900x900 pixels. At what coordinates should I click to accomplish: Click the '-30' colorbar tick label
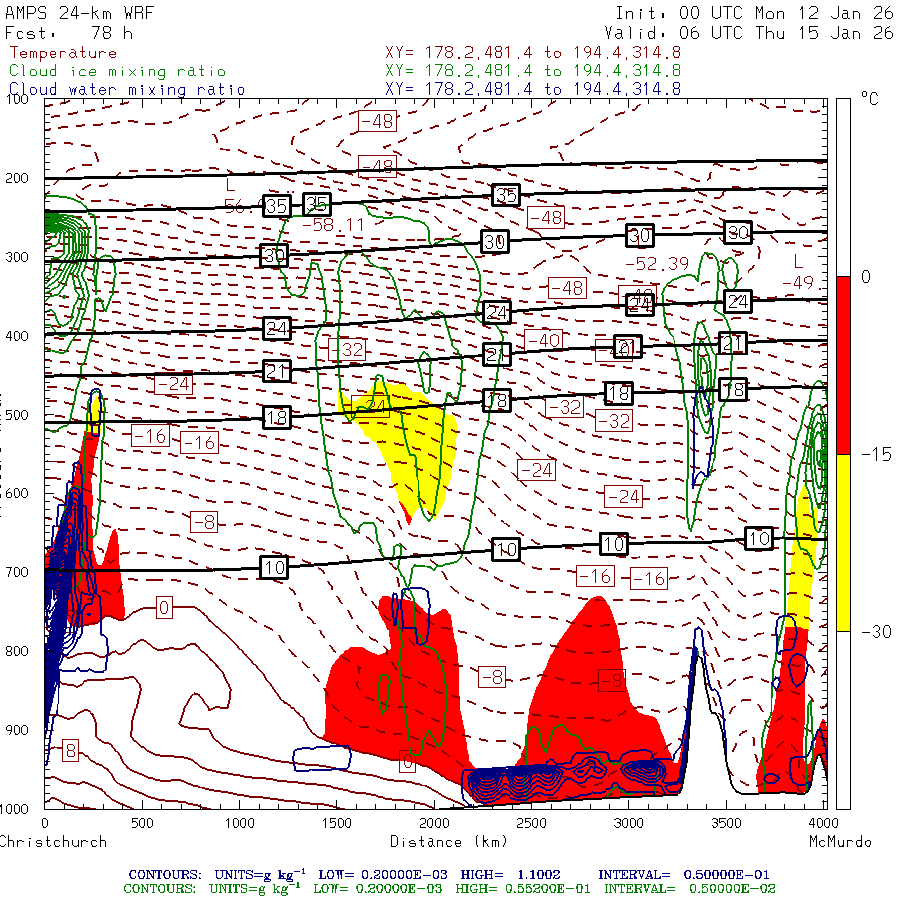point(876,632)
